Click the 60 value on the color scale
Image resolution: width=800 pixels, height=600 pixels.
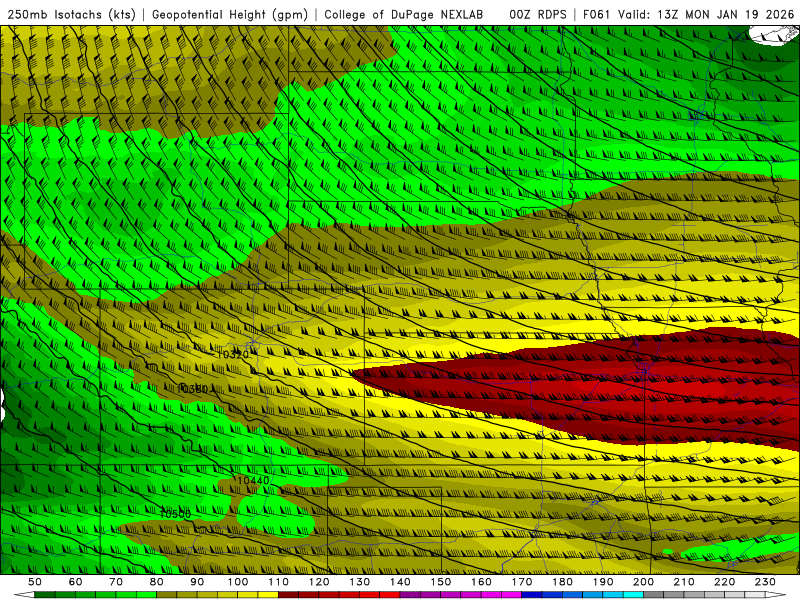pyautogui.click(x=75, y=582)
